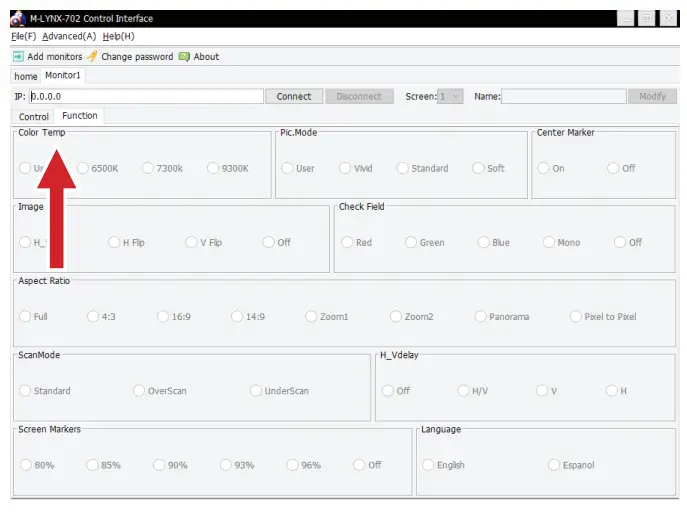Select Panorama aspect ratio
Image resolution: width=687 pixels, height=512 pixels.
502,316
